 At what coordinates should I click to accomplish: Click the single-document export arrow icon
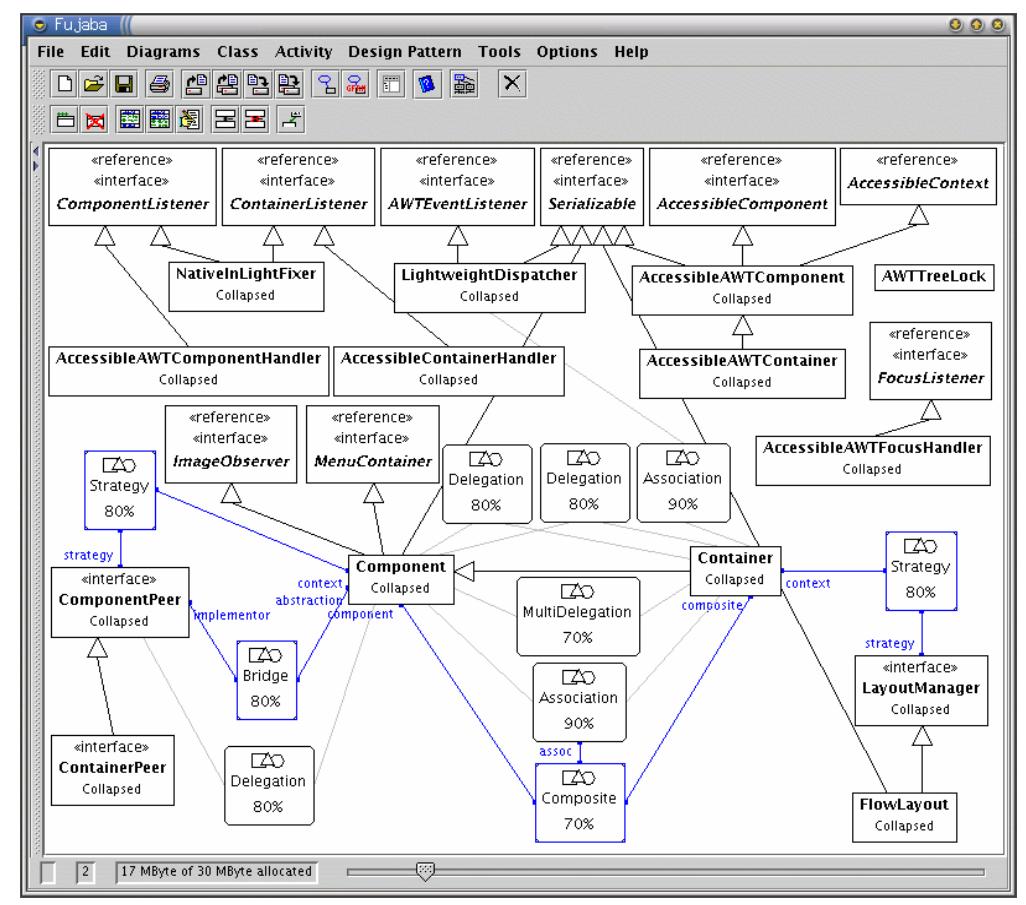coord(257,84)
